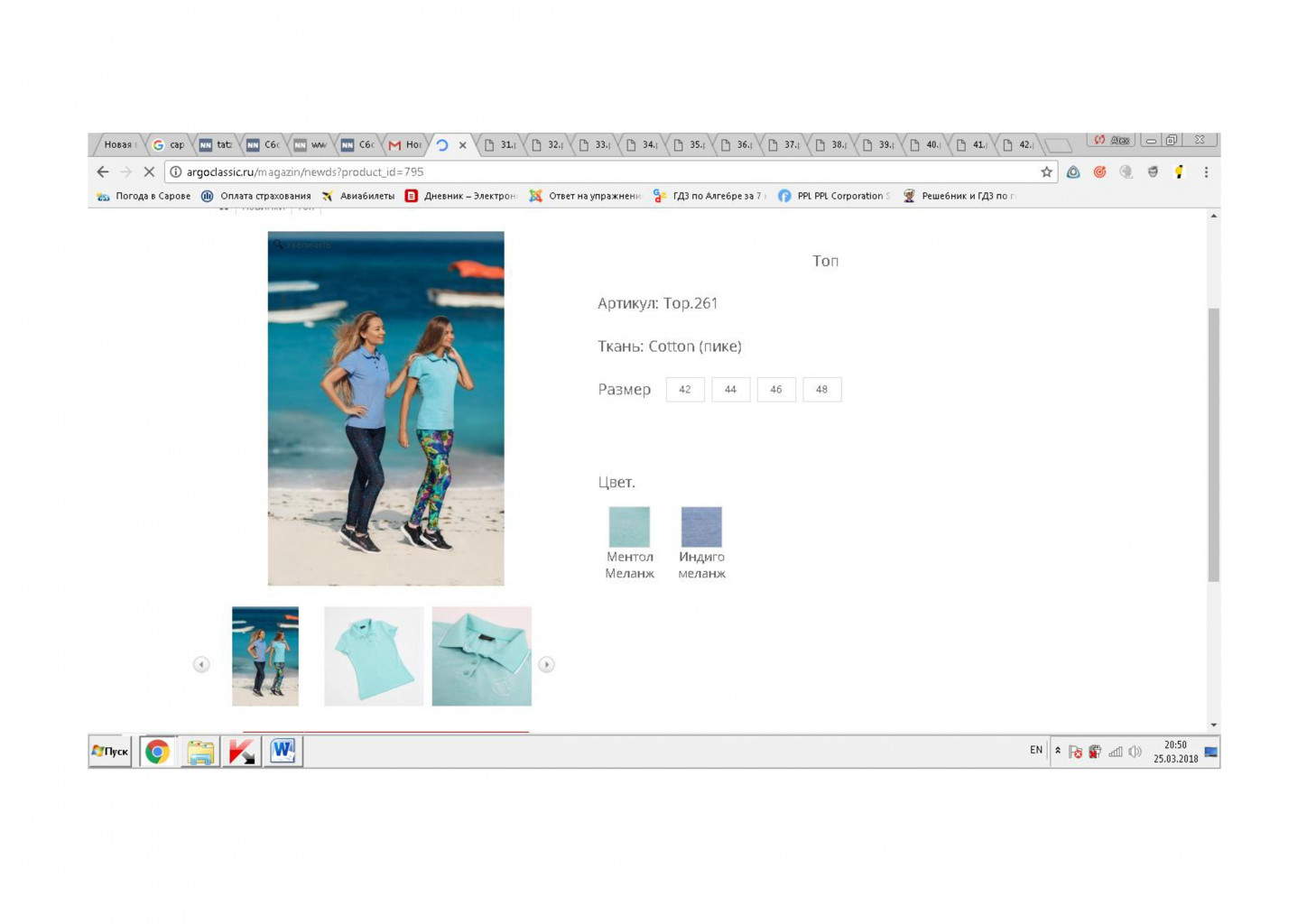Show previous thumbnails with left carousel arrow
The height and width of the screenshot is (924, 1307).
point(201,664)
